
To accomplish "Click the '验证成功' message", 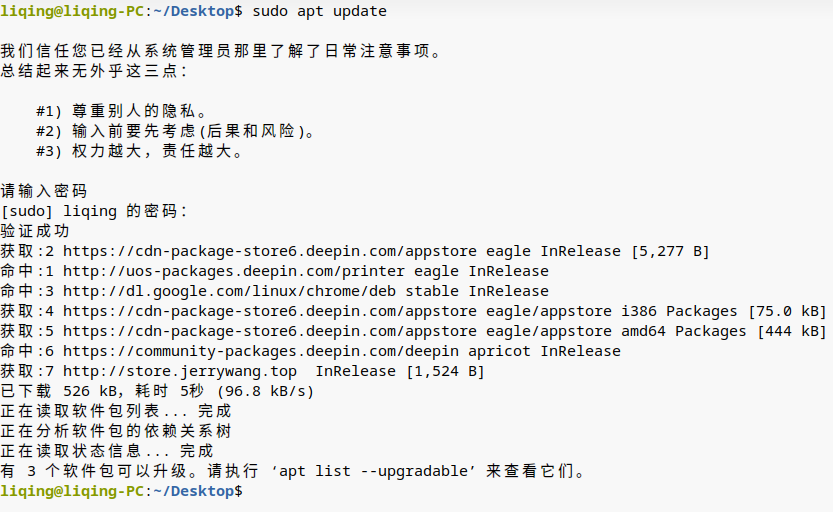I will click(x=35, y=231).
